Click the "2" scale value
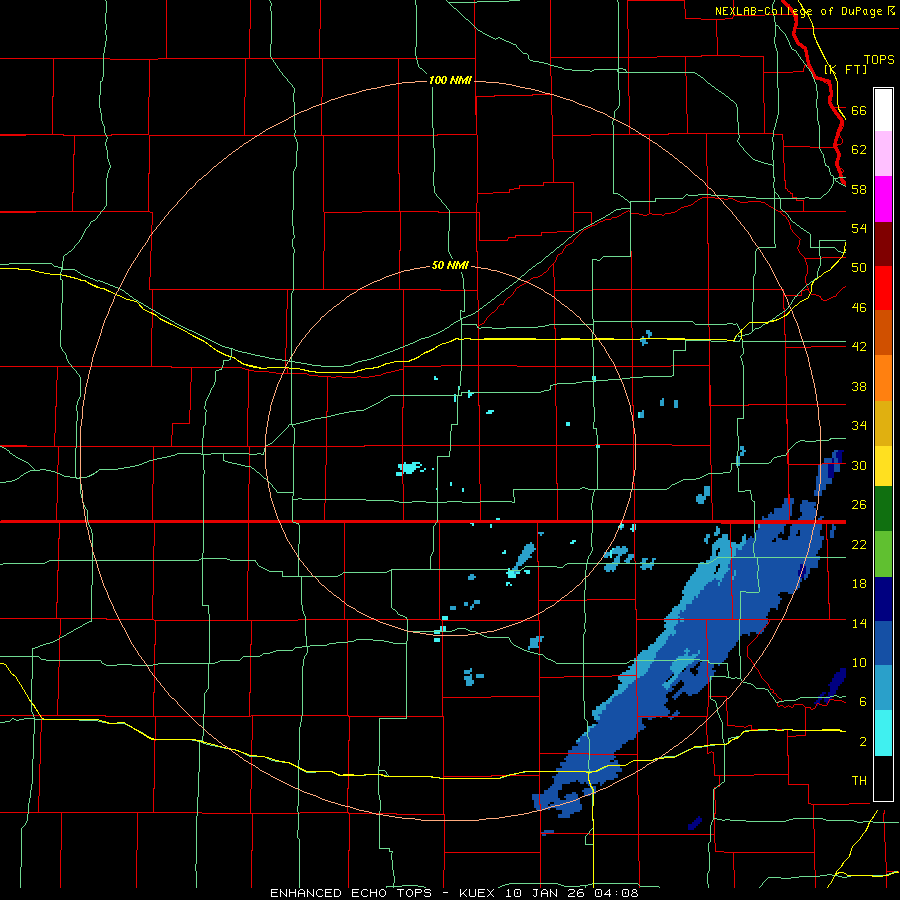This screenshot has height=900, width=900. click(862, 742)
